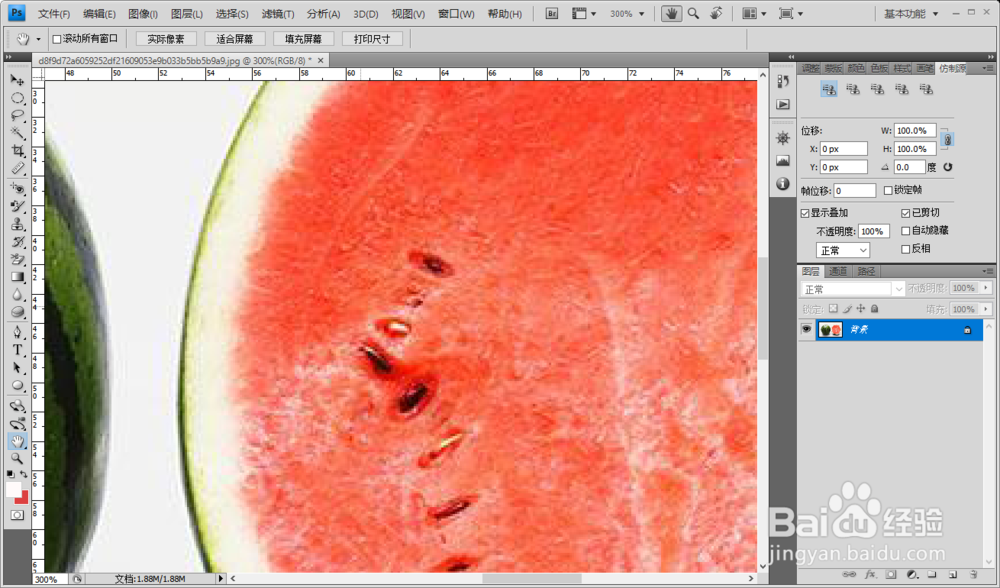Switch to the 路径 tab

(866, 271)
